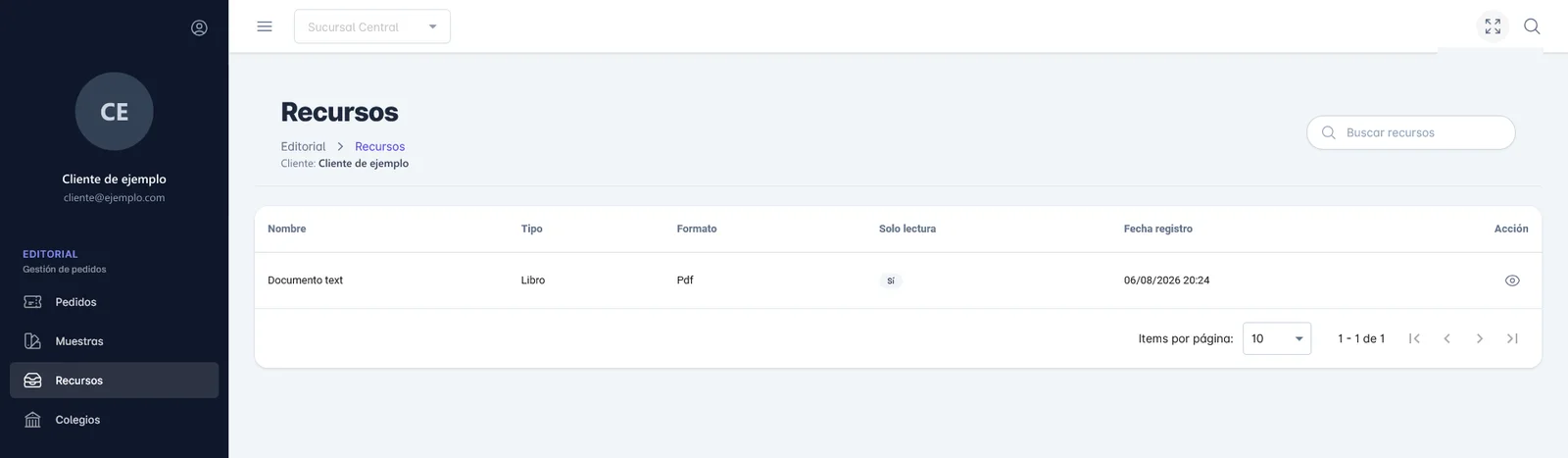Open the top-right search magnifier icon
The height and width of the screenshot is (458, 1568).
coord(1532,26)
